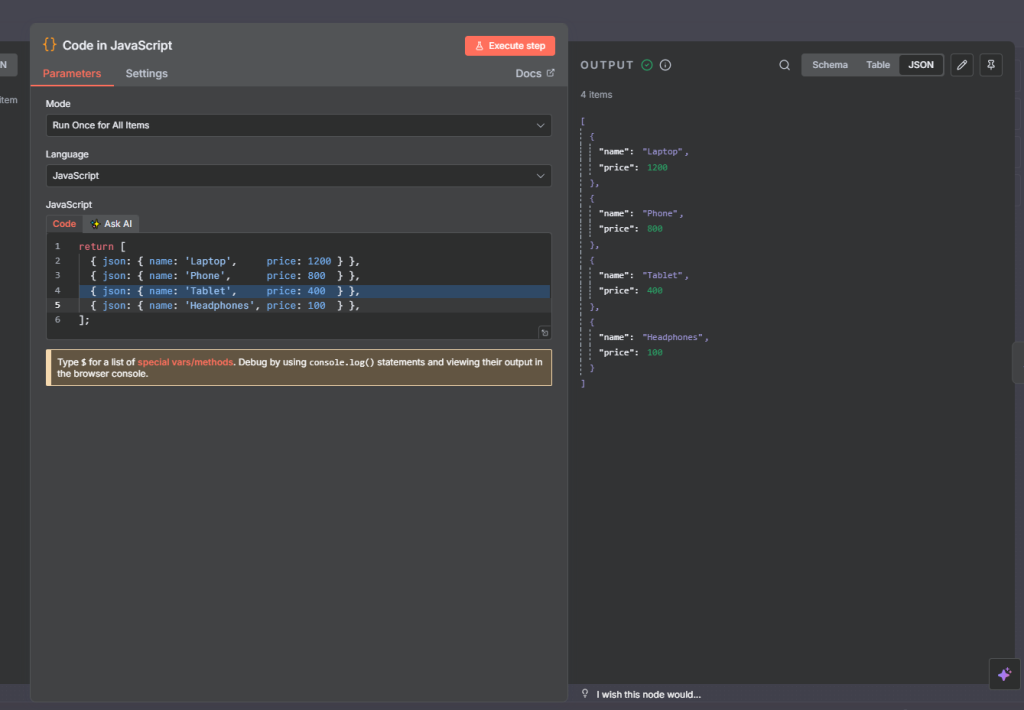The height and width of the screenshot is (710, 1024).
Task: Click the search icon in the output panel
Action: point(785,65)
